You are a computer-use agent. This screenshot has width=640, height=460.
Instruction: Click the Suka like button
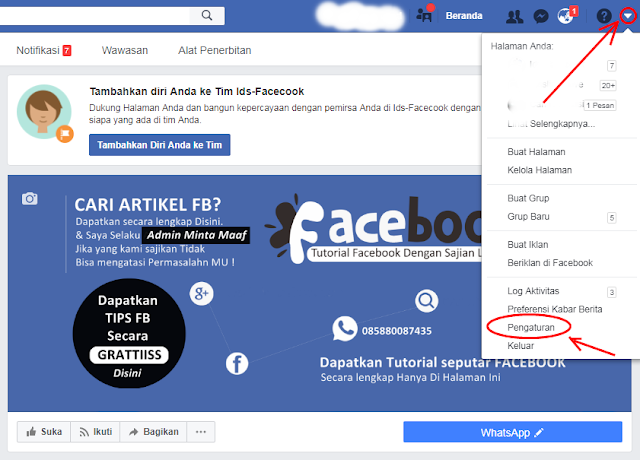point(44,432)
